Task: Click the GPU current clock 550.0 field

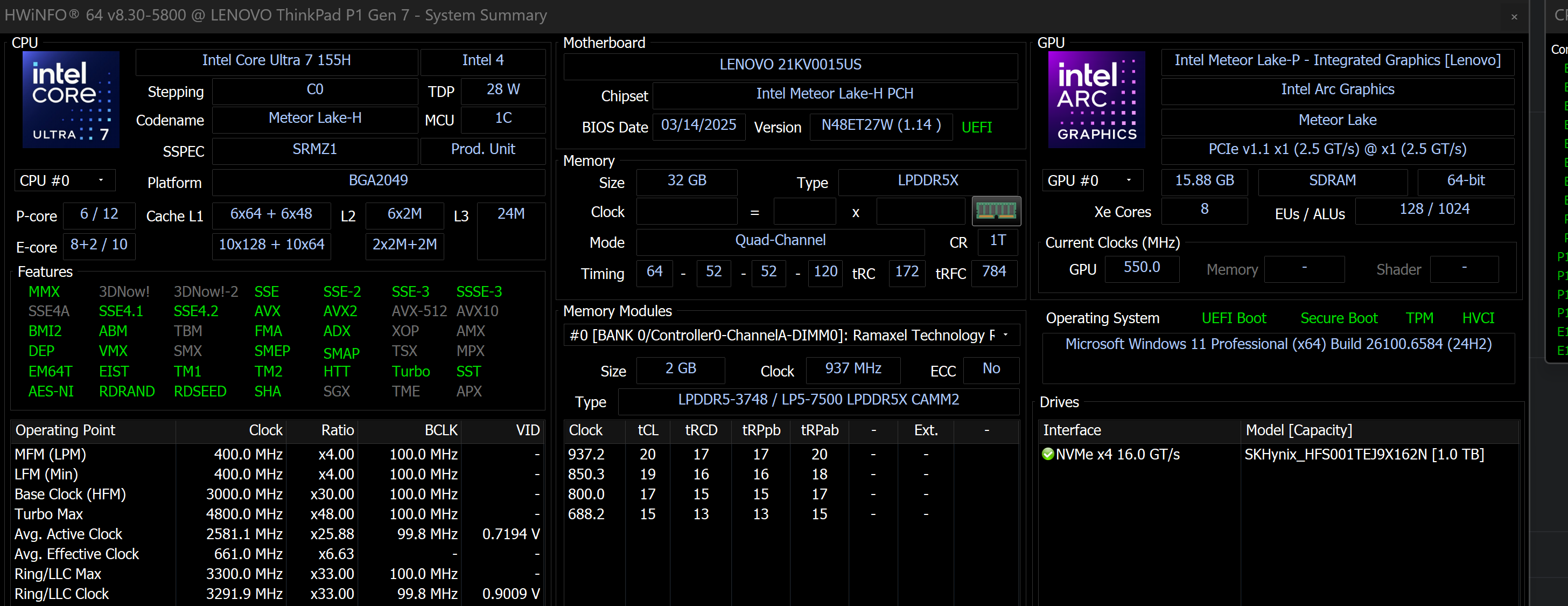Action: (x=1142, y=268)
